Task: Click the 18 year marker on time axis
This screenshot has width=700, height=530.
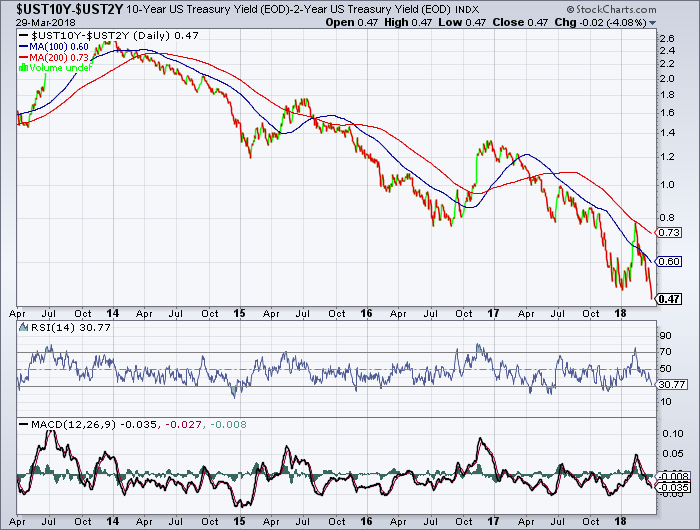Action: [620, 312]
